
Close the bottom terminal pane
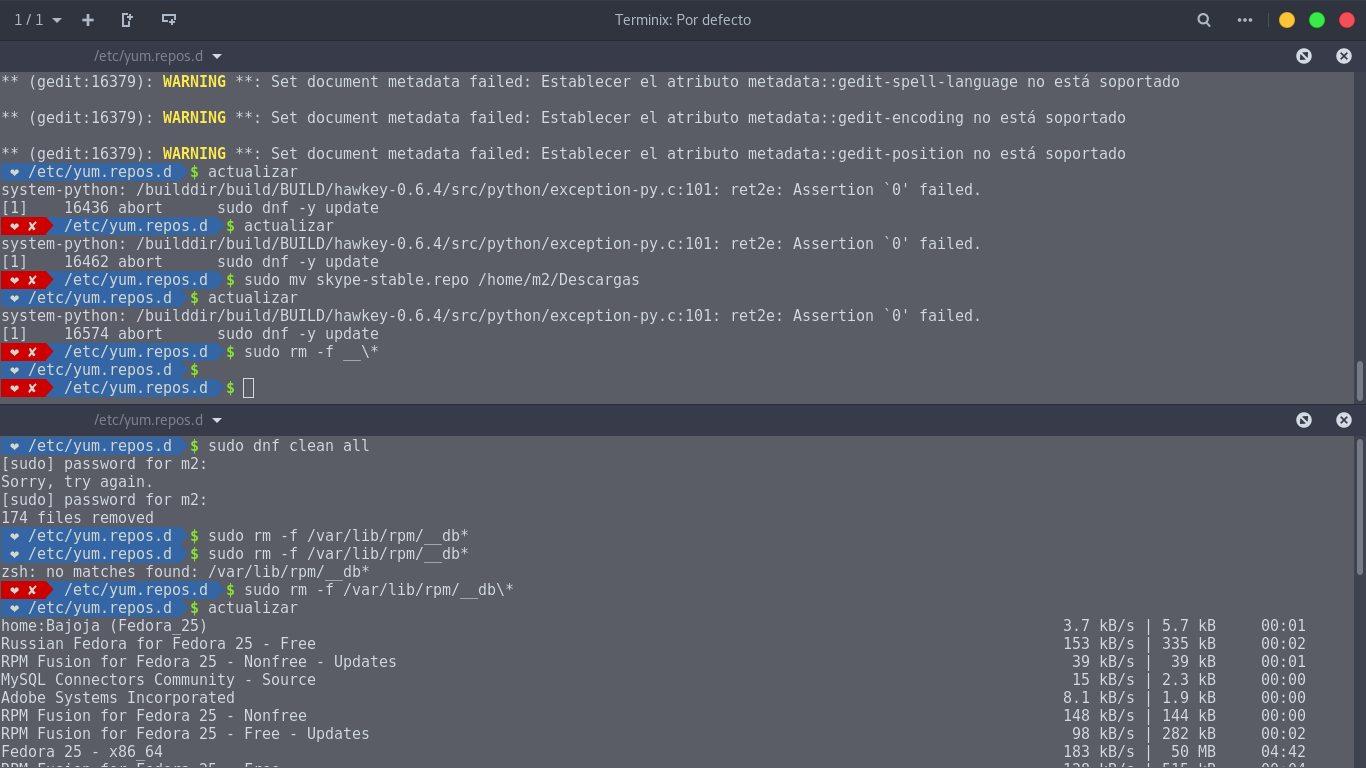pos(1344,420)
